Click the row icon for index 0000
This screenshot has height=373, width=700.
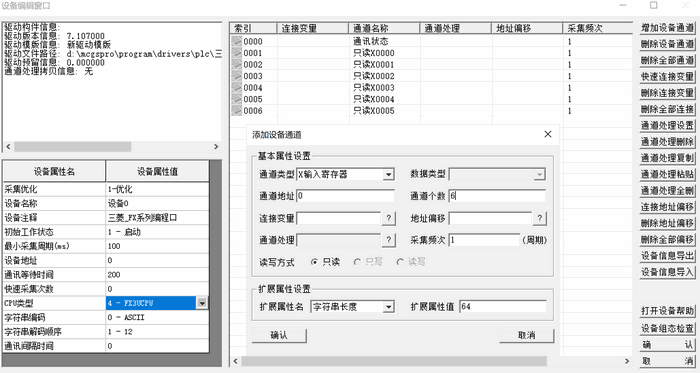(237, 41)
